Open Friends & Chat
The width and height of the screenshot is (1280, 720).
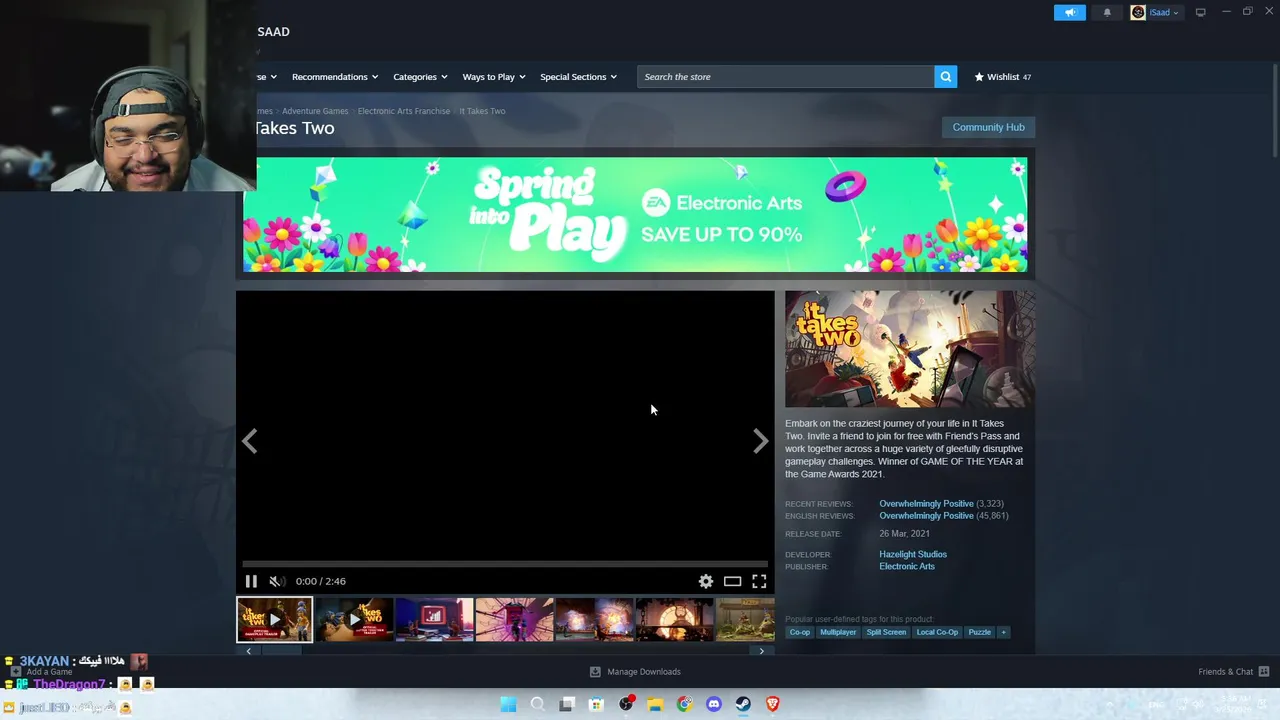coord(1233,672)
